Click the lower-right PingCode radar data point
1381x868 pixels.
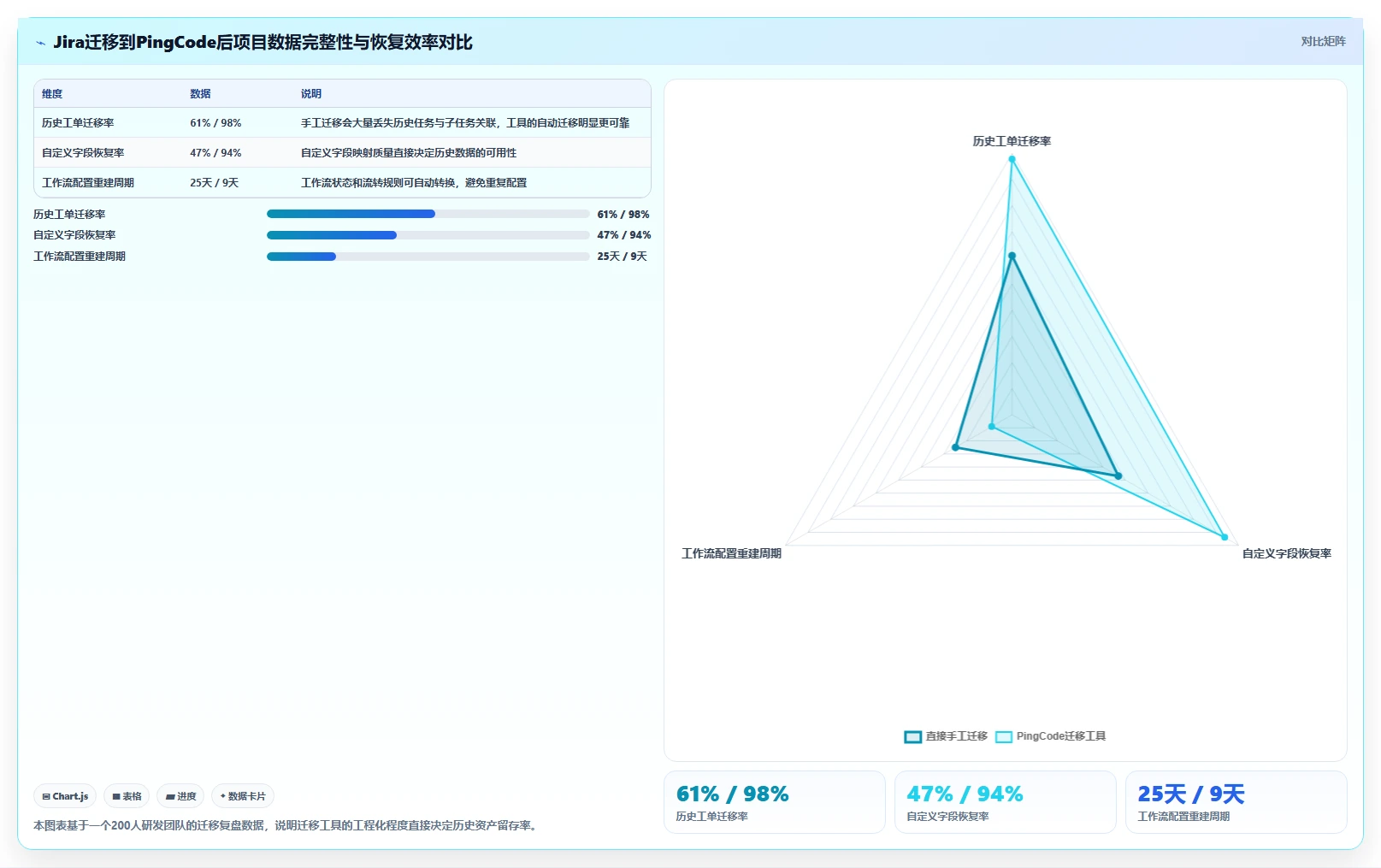[1225, 537]
